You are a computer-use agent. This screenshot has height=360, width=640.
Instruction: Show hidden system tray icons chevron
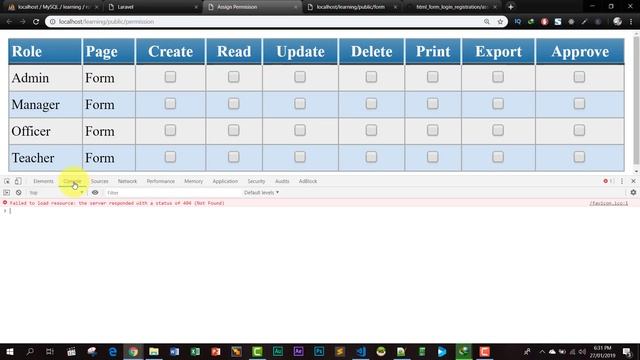tap(542, 351)
